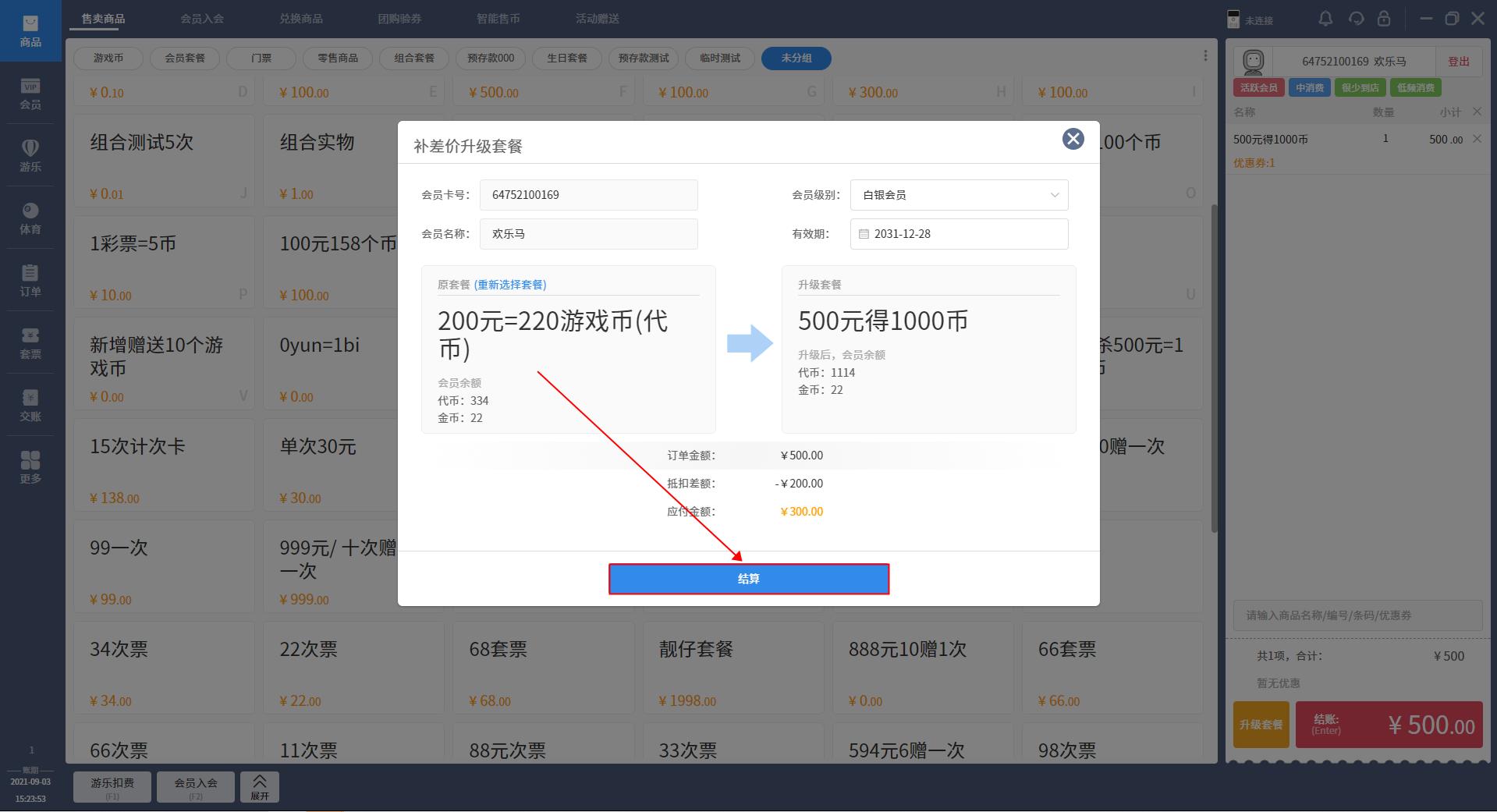Switch to 会员入会 tab
The width and height of the screenshot is (1497, 812).
(202, 18)
